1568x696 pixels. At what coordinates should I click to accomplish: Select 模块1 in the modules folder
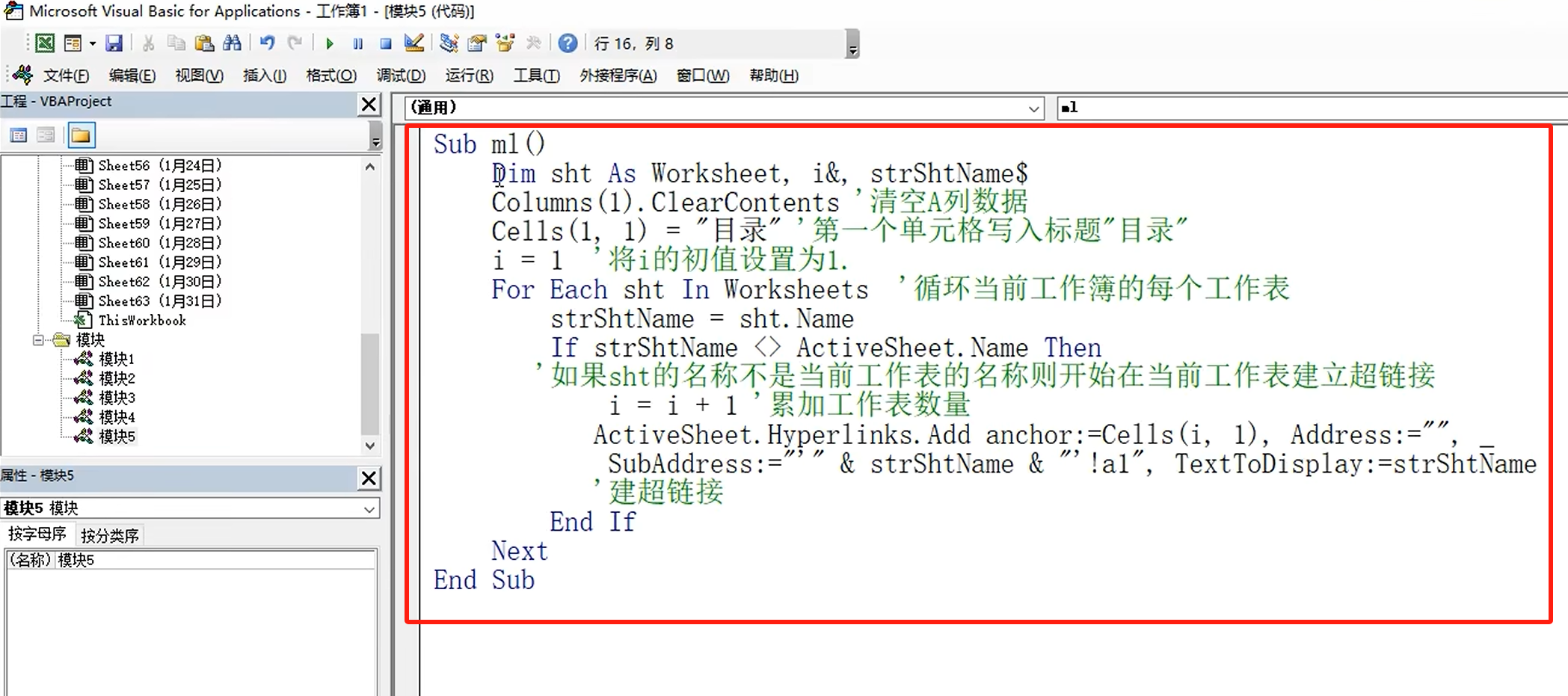(x=117, y=359)
